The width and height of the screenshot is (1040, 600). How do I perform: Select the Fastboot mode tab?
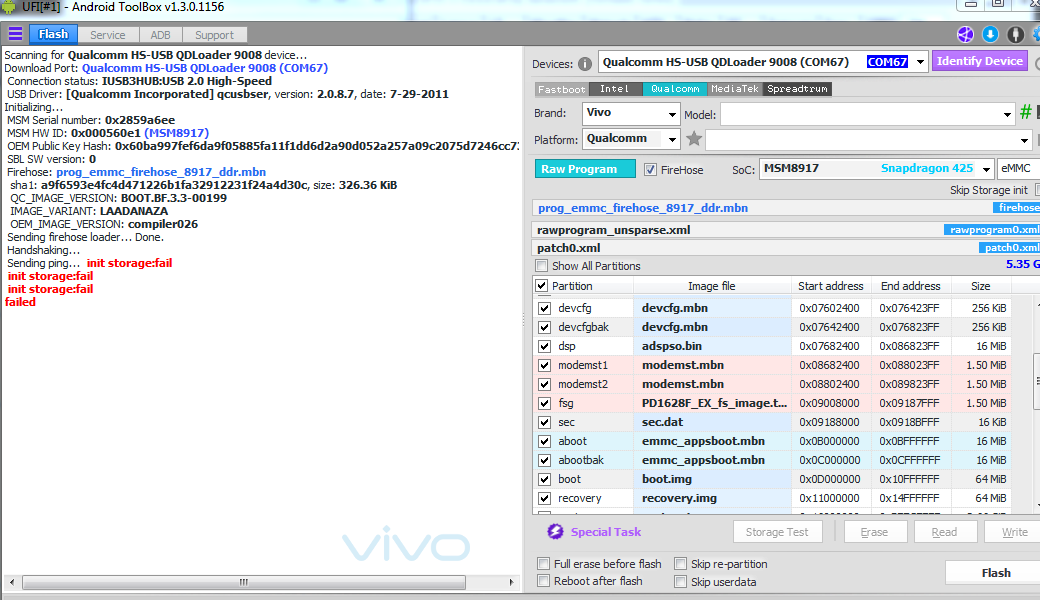pyautogui.click(x=561, y=89)
